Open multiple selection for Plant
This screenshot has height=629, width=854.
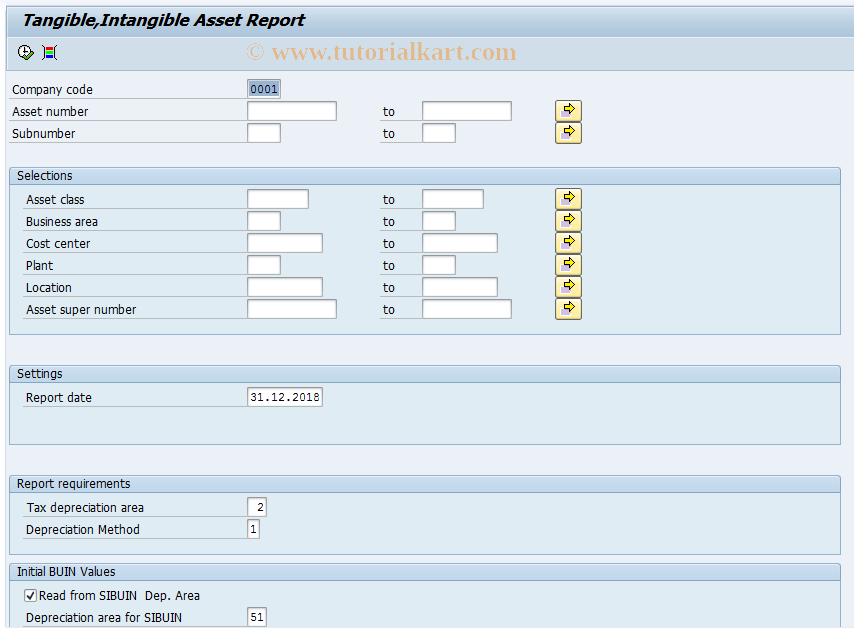(x=567, y=264)
